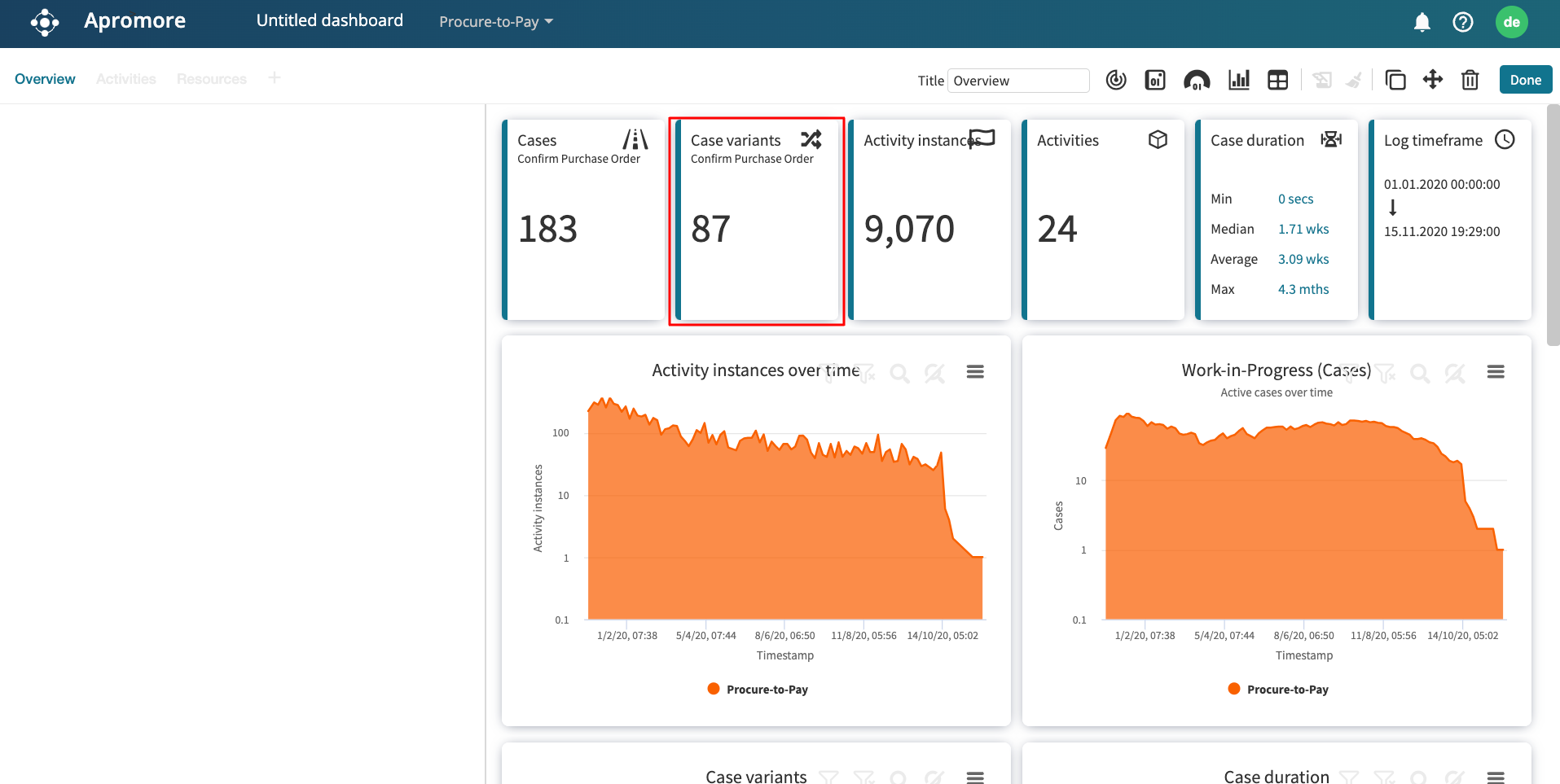Delete the view using trash icon
1560x784 pixels.
coord(1470,80)
